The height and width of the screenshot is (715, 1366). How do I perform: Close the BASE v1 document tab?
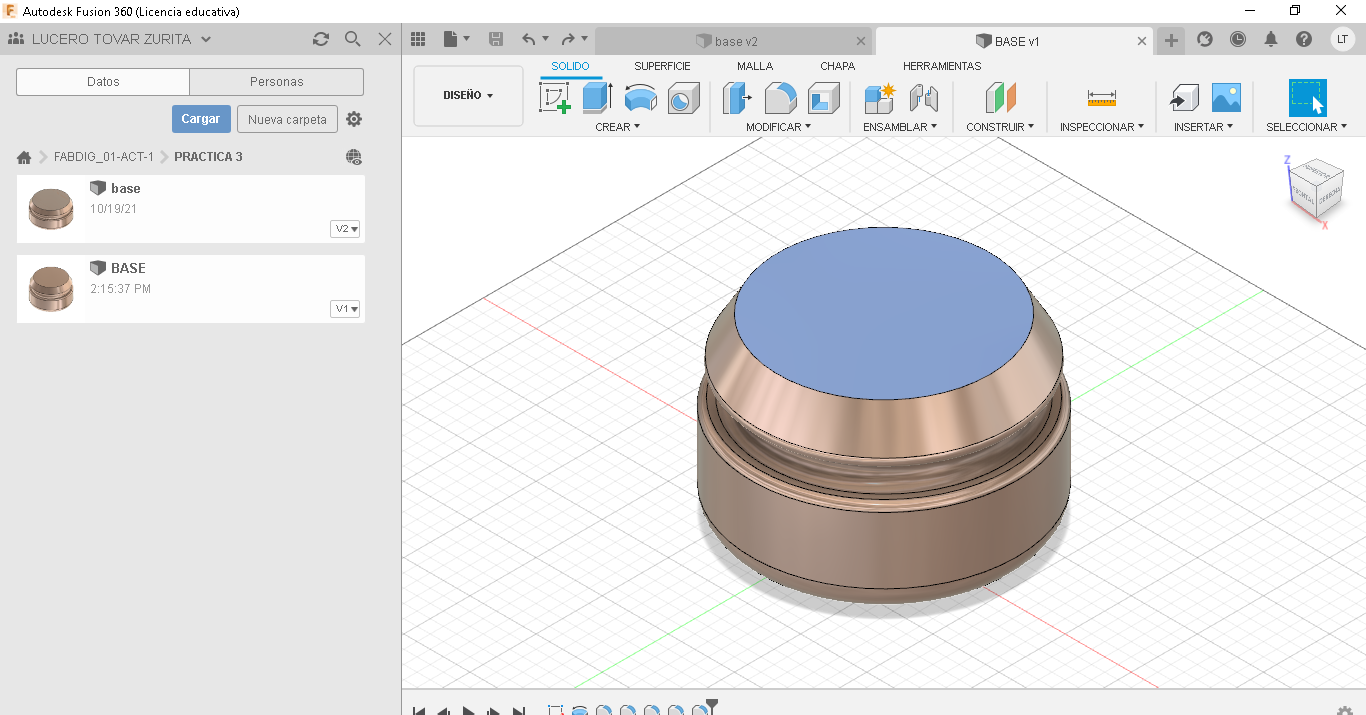pyautogui.click(x=1142, y=41)
